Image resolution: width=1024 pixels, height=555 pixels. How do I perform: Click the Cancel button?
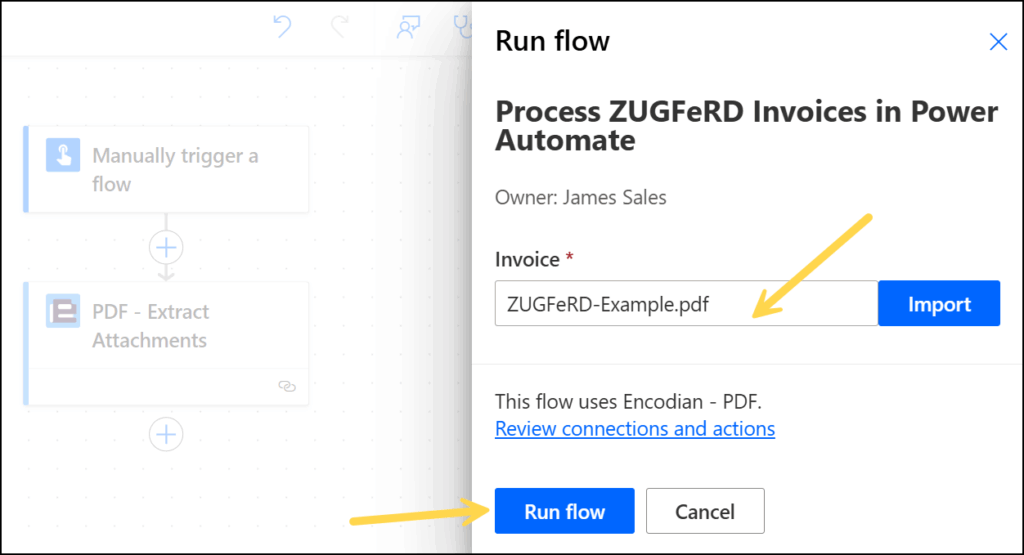tap(705, 511)
